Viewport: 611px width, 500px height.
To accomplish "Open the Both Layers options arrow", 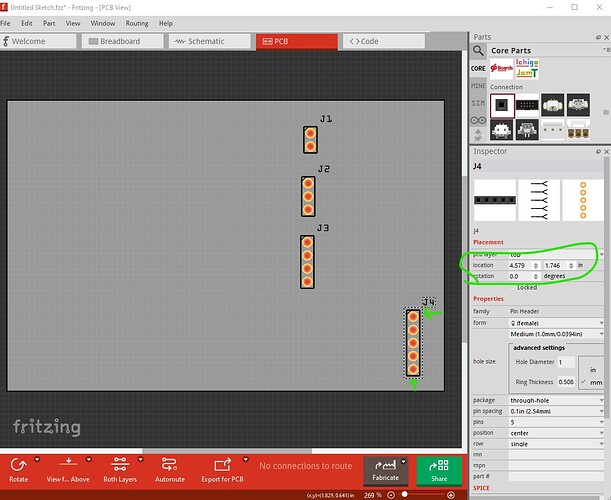I will point(140,459).
